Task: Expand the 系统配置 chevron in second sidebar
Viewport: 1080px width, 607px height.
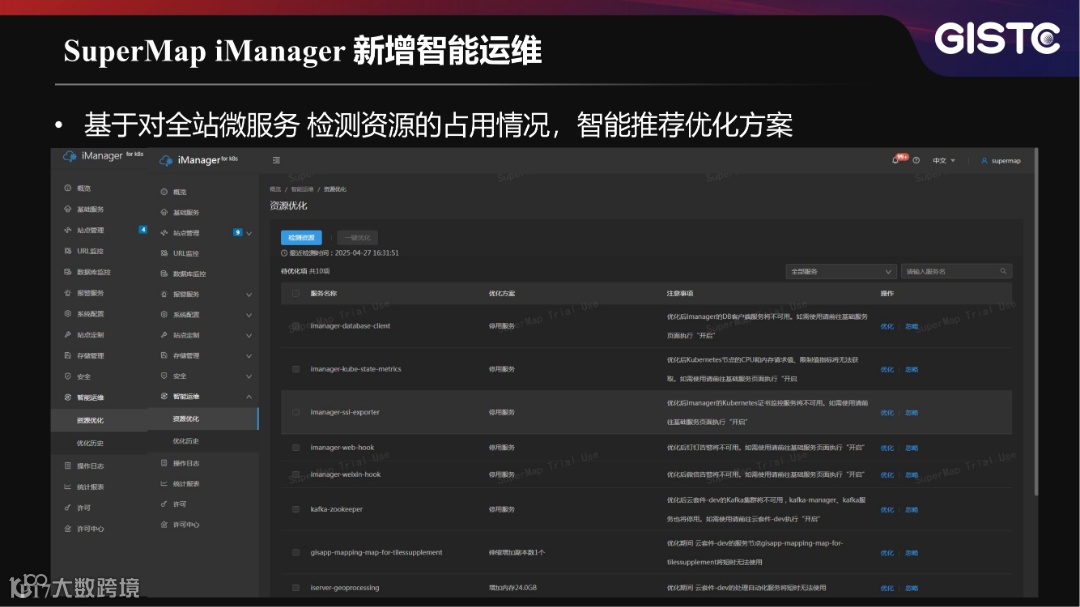Action: (249, 315)
